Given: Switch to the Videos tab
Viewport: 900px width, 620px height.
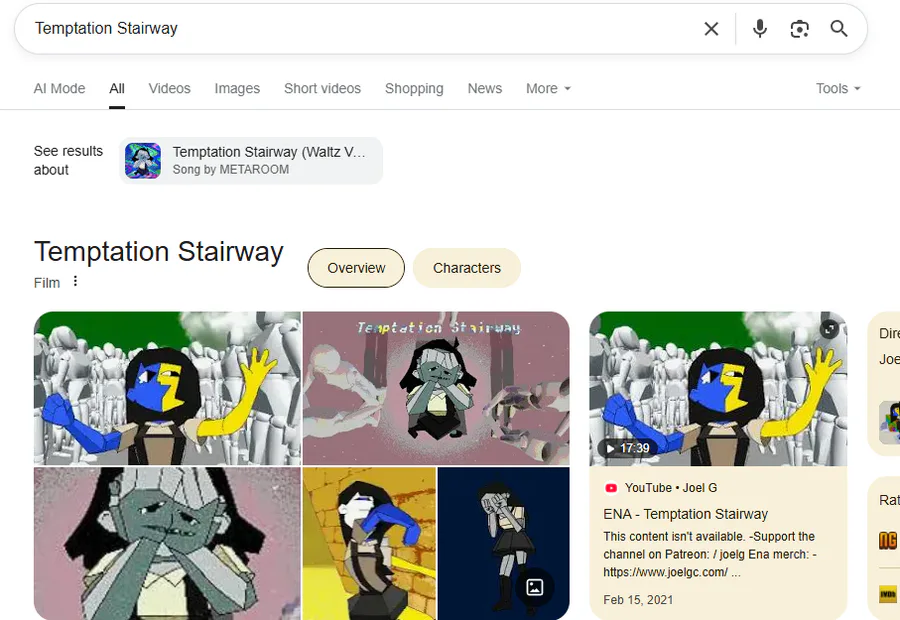Looking at the screenshot, I should (x=169, y=88).
